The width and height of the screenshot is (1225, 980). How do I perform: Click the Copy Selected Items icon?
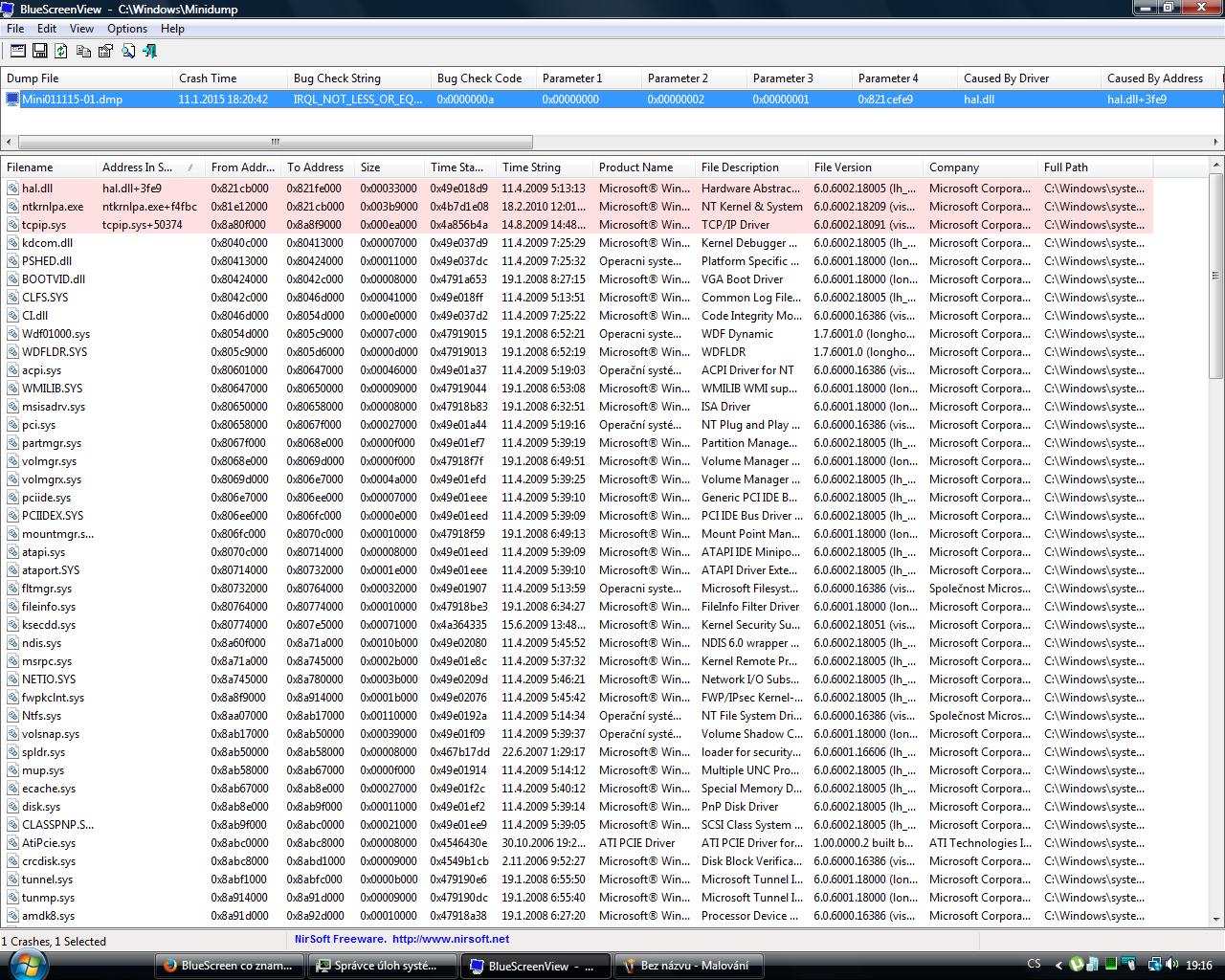tap(84, 51)
